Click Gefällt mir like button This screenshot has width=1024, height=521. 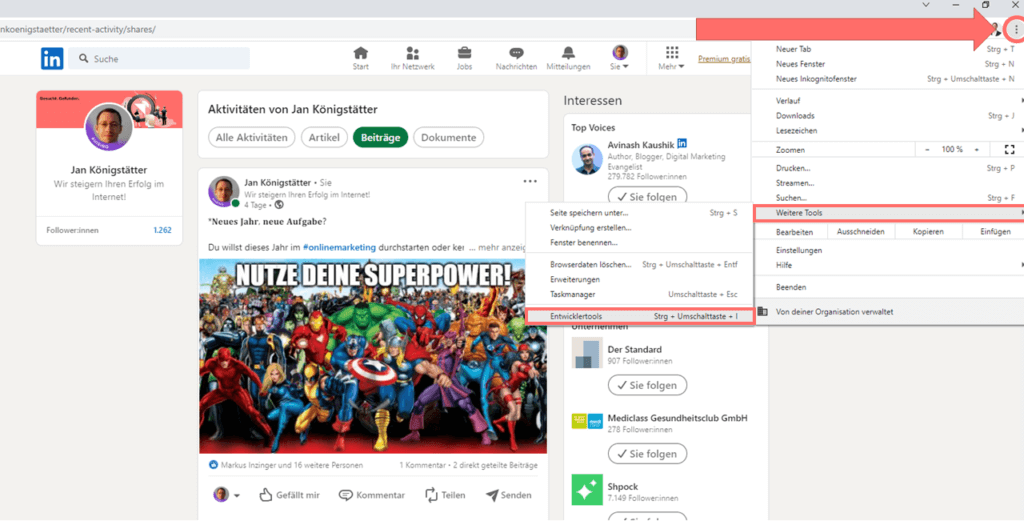[289, 495]
